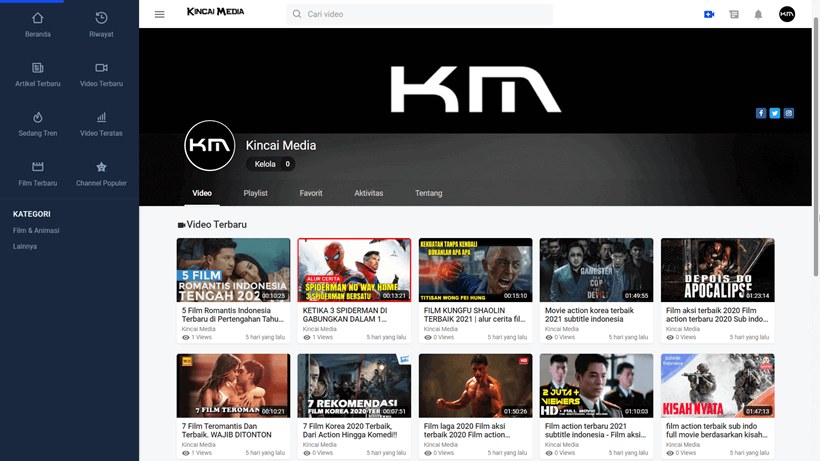Toggle the hamburger menu button
Screen dimensions: 820x461
160,14
